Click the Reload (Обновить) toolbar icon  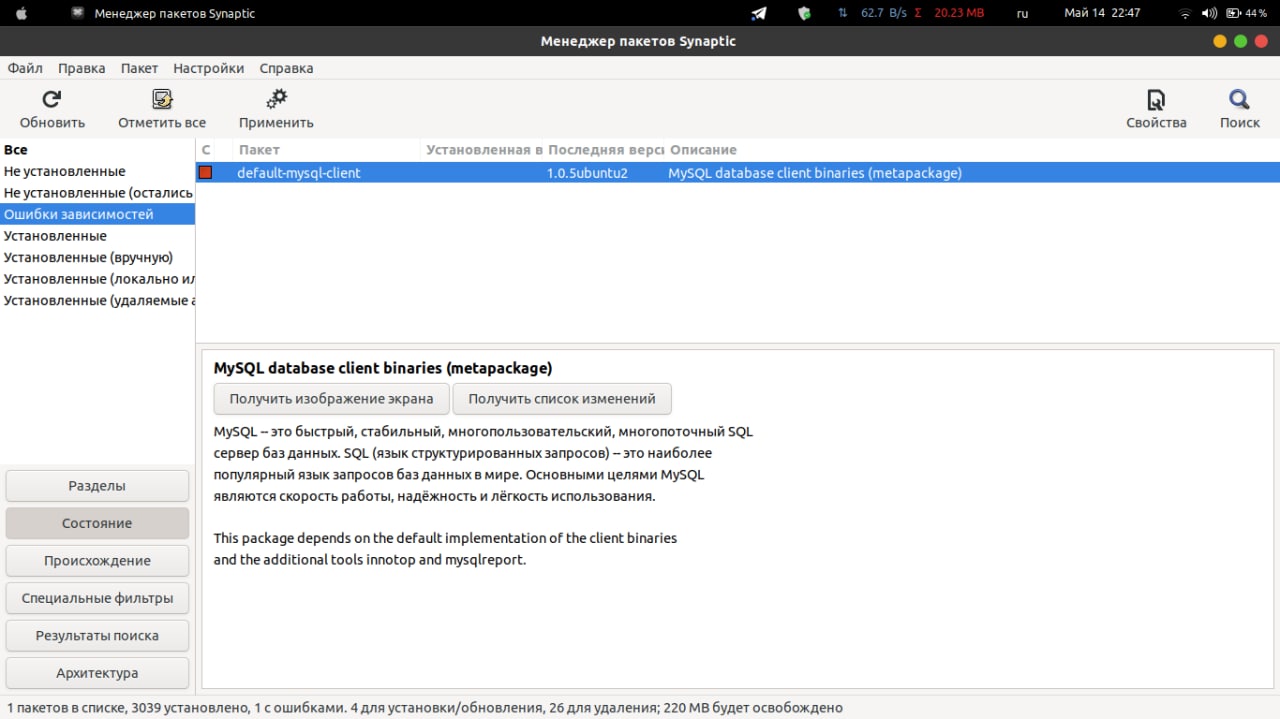pyautogui.click(x=52, y=99)
